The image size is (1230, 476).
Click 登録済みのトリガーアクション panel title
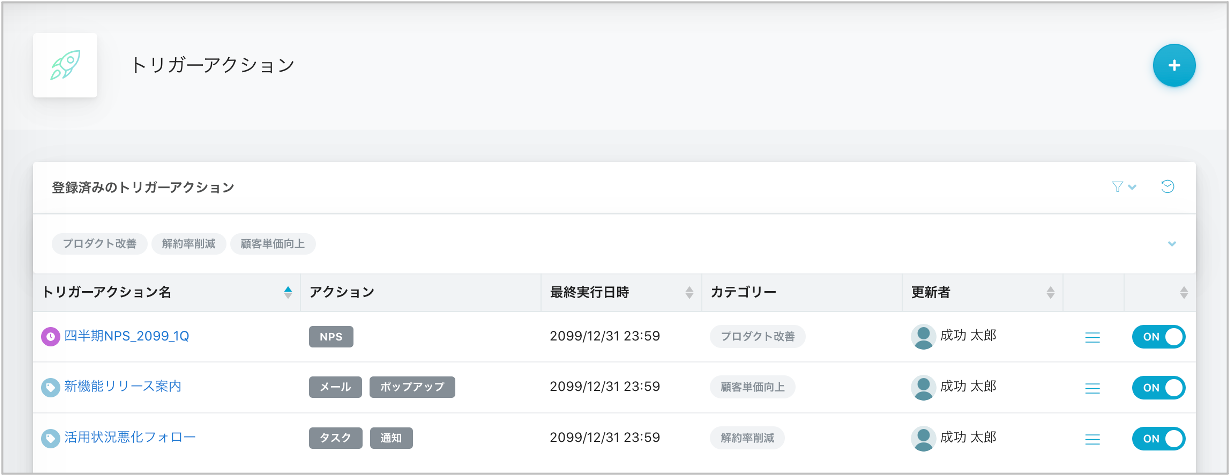[x=143, y=187]
